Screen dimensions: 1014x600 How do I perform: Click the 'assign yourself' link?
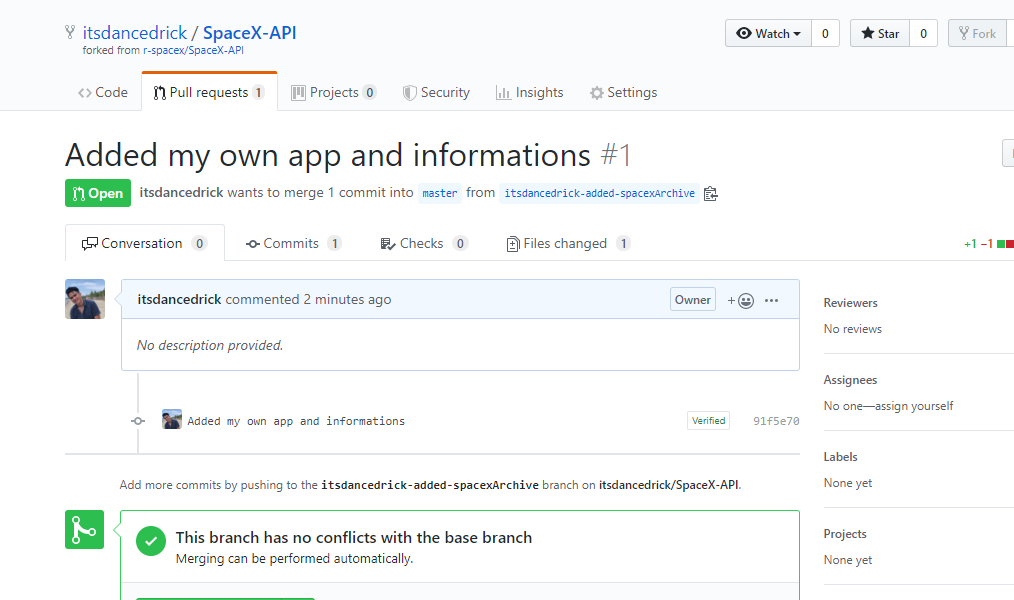(914, 405)
